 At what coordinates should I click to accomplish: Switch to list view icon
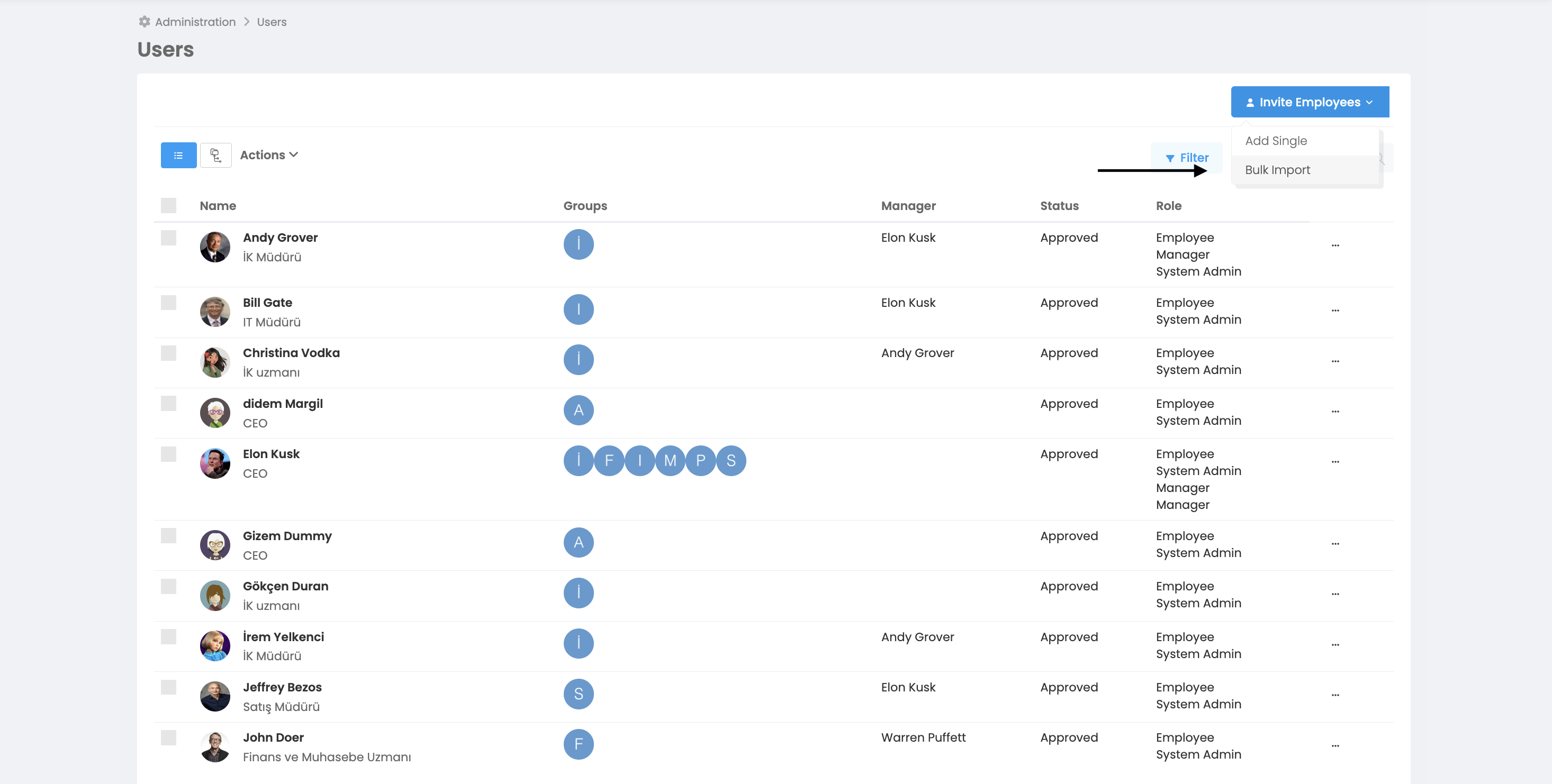[x=178, y=156]
